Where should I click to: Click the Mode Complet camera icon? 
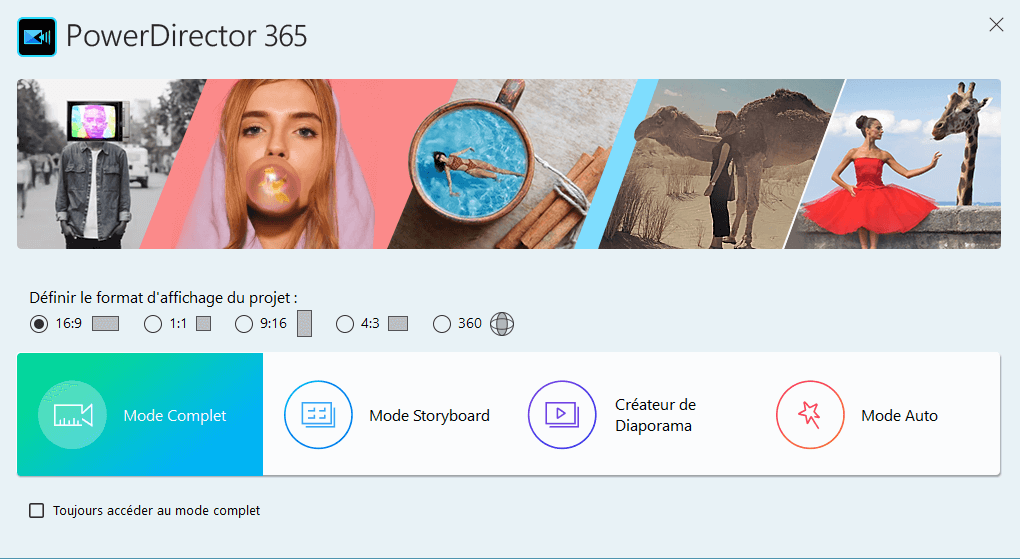coord(72,415)
